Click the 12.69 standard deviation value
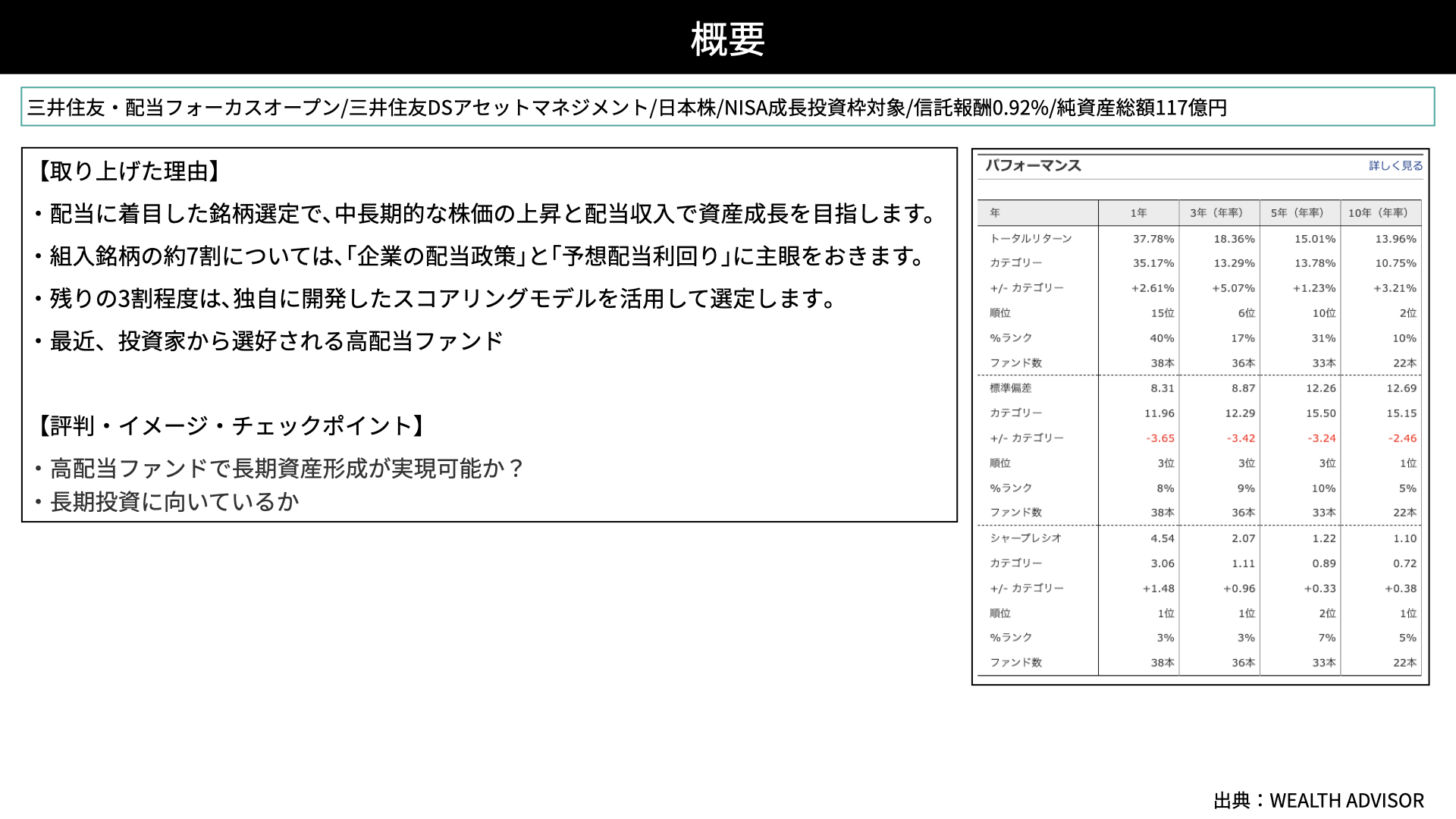The image size is (1456, 819). (1401, 388)
